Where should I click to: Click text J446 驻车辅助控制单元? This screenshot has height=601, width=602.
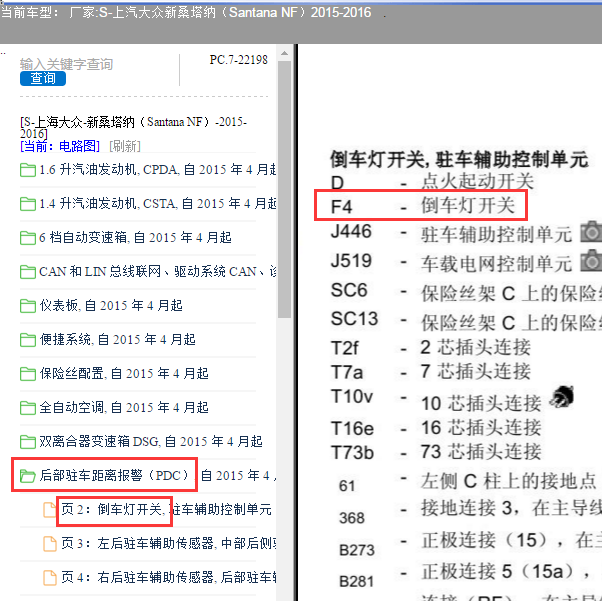pos(451,233)
